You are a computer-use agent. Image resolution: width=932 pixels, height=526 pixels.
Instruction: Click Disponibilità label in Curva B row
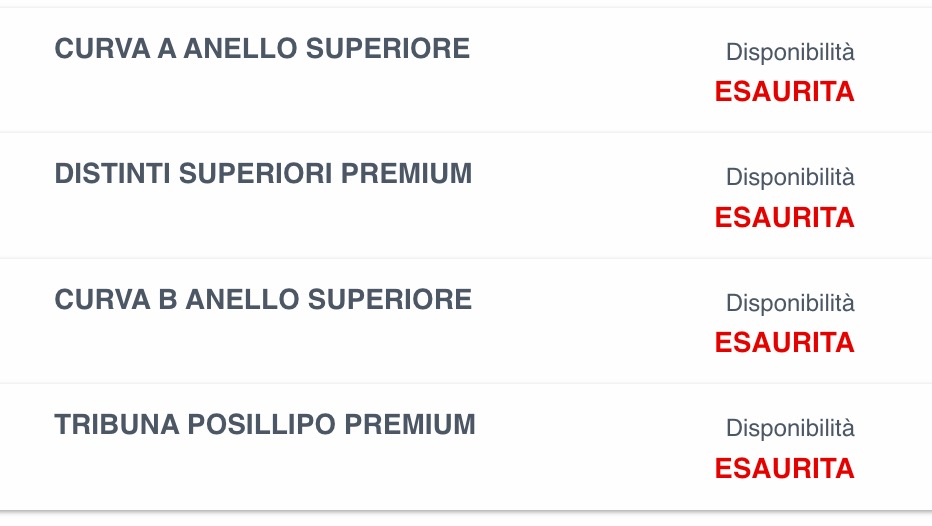pyautogui.click(x=790, y=303)
